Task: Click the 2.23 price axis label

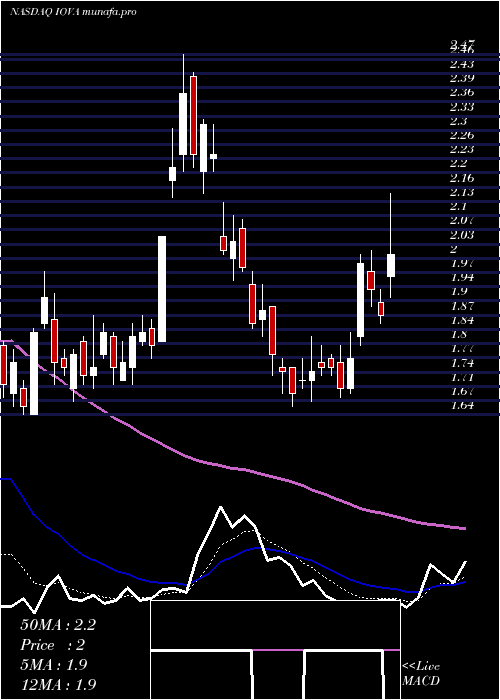Action: pyautogui.click(x=462, y=150)
